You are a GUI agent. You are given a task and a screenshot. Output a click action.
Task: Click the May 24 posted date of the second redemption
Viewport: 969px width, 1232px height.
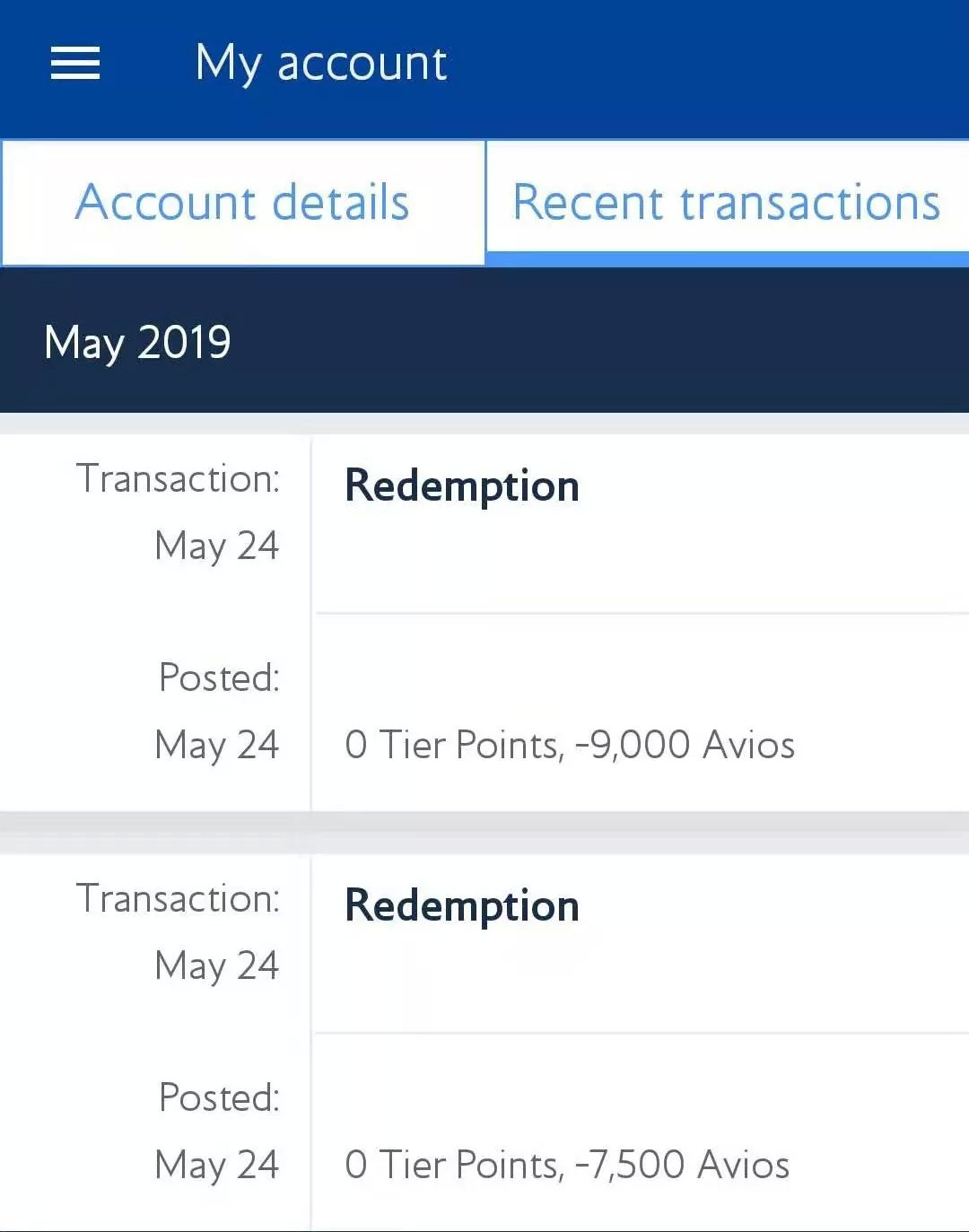tap(216, 1165)
